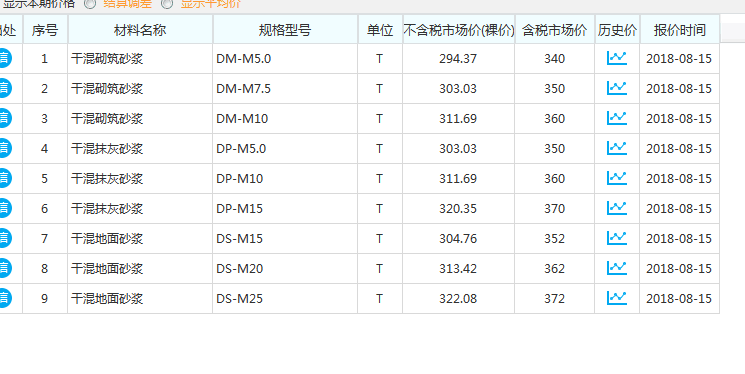The width and height of the screenshot is (745, 374).
Task: Click unit T in DP-M15 row
Action: click(x=380, y=208)
